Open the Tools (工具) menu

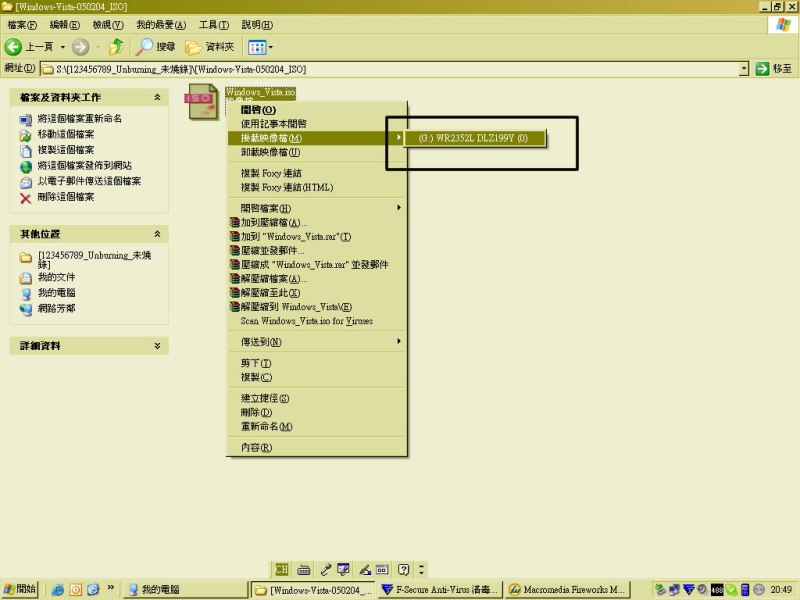point(214,24)
